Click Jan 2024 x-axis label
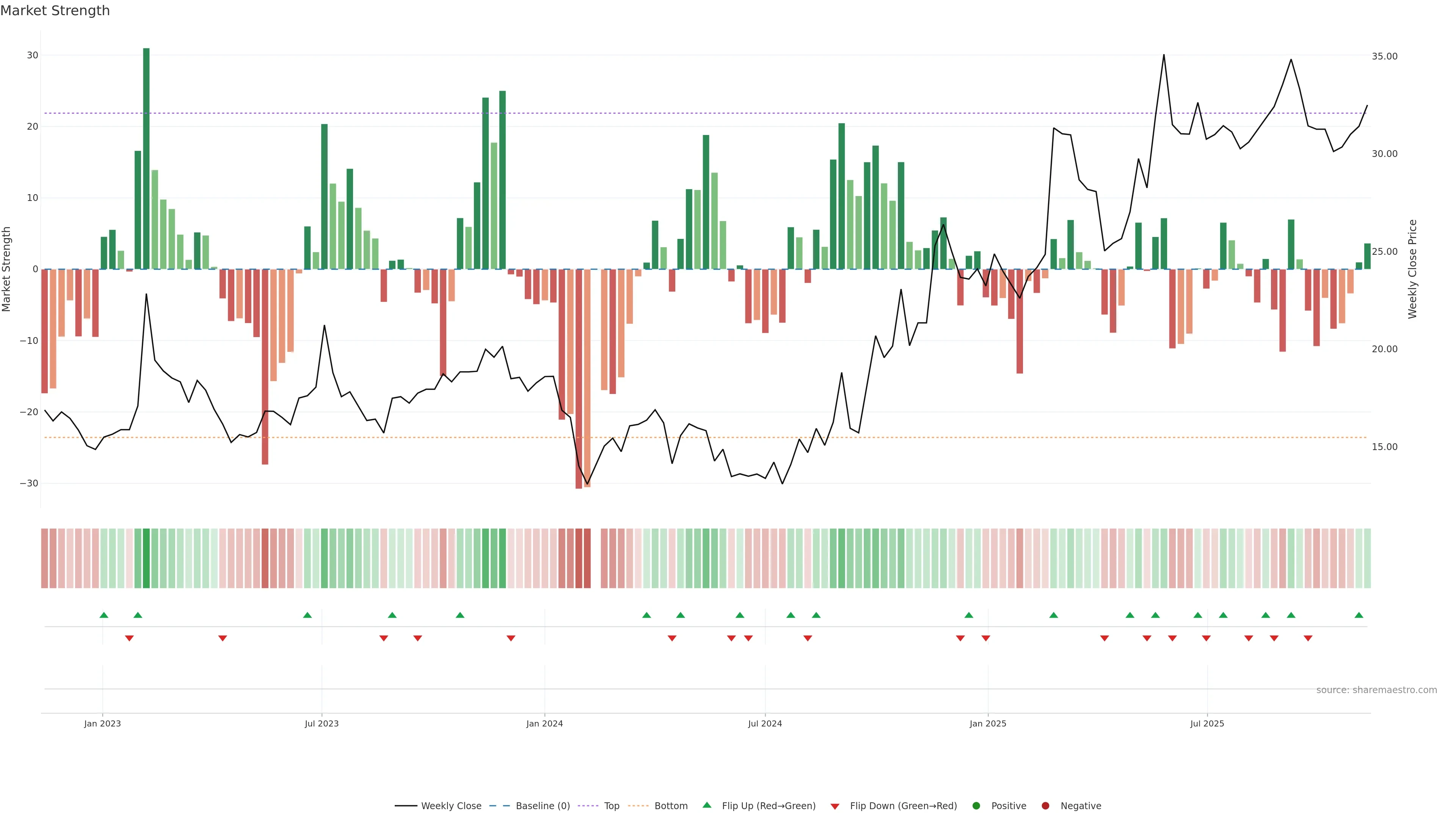 (544, 723)
